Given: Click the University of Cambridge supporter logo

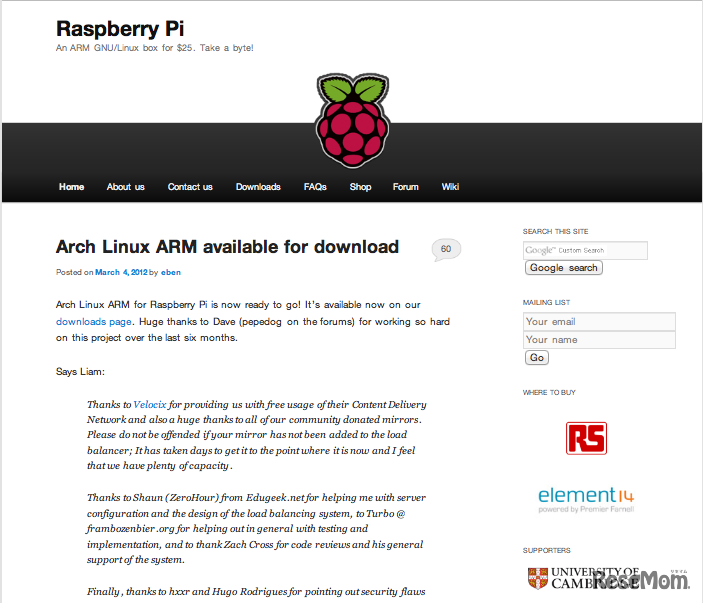Looking at the screenshot, I should point(583,578).
